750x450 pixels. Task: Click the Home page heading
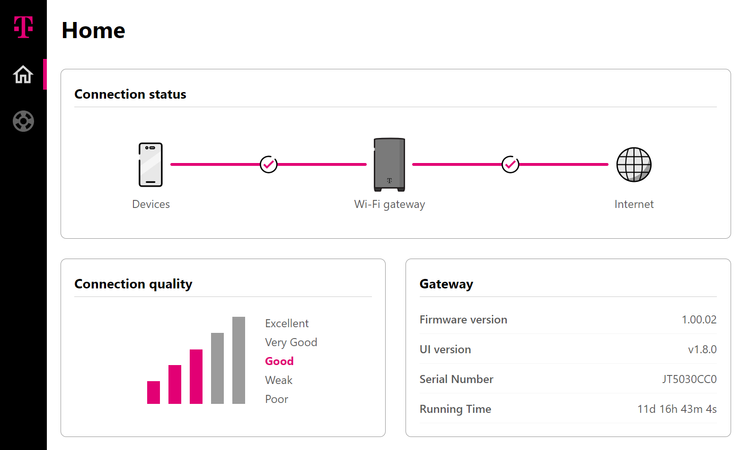(x=93, y=30)
